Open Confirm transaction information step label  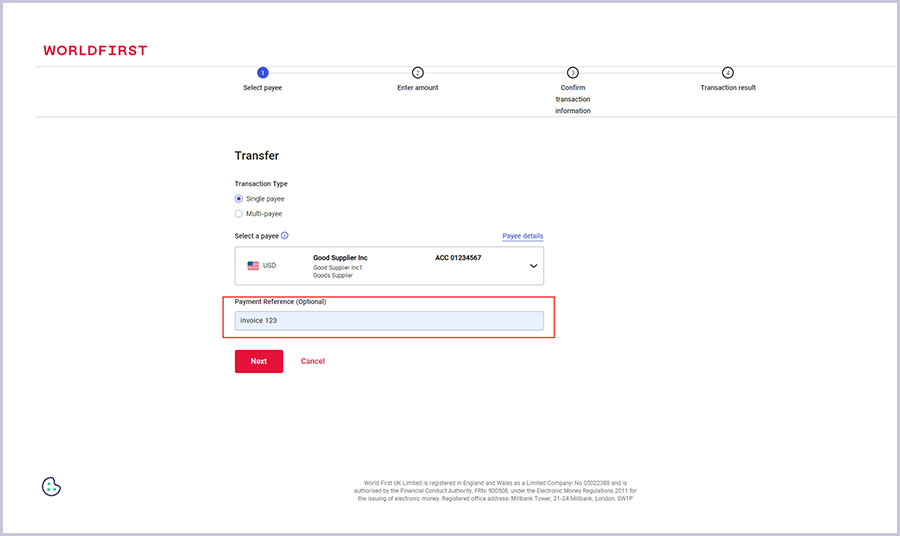coord(573,99)
